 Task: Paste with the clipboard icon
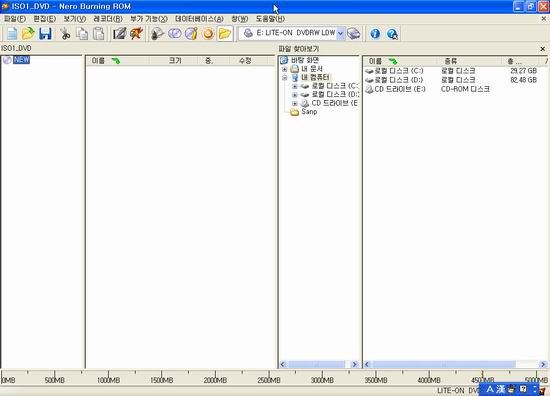pyautogui.click(x=99, y=34)
